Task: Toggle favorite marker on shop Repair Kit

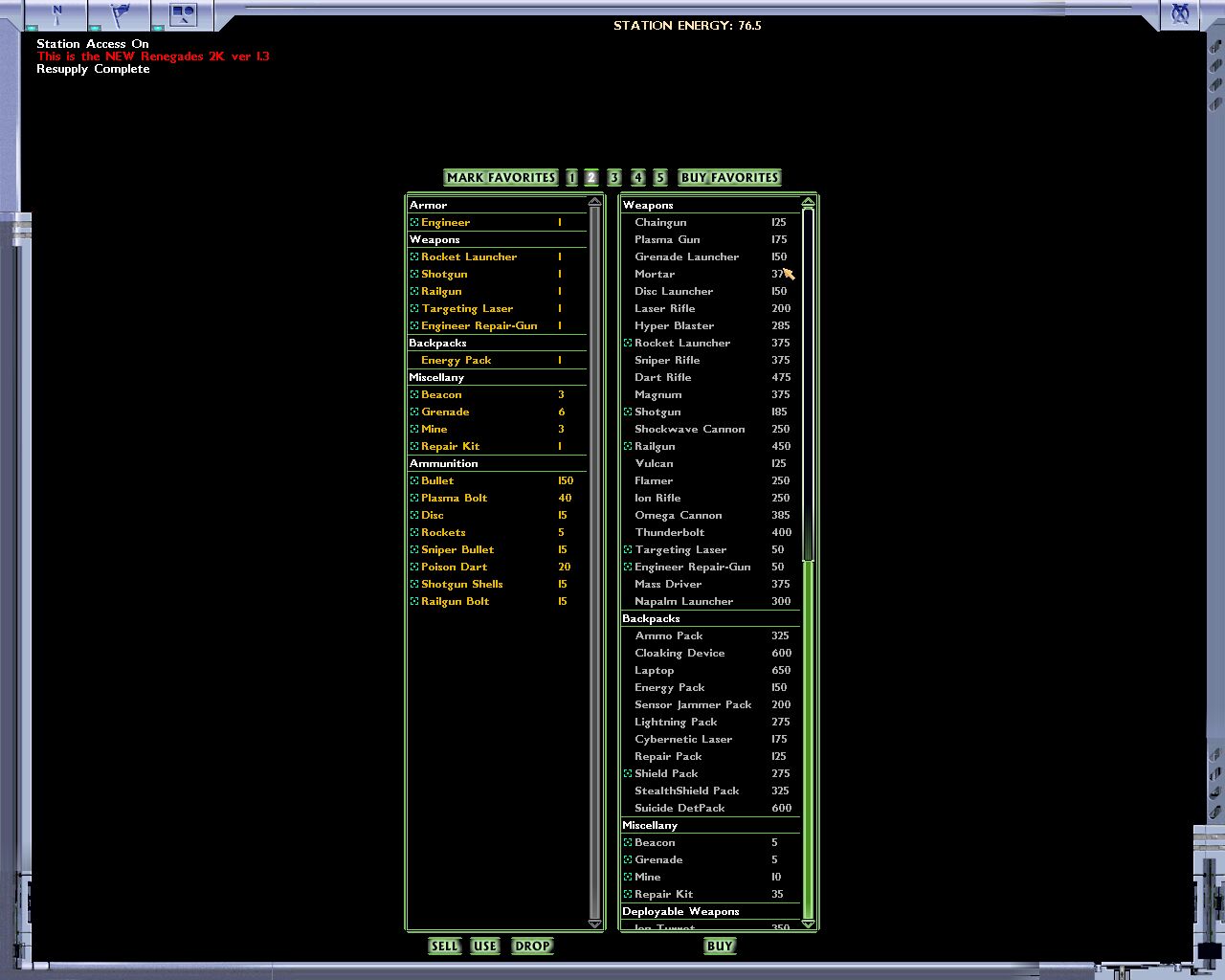Action: (x=628, y=894)
